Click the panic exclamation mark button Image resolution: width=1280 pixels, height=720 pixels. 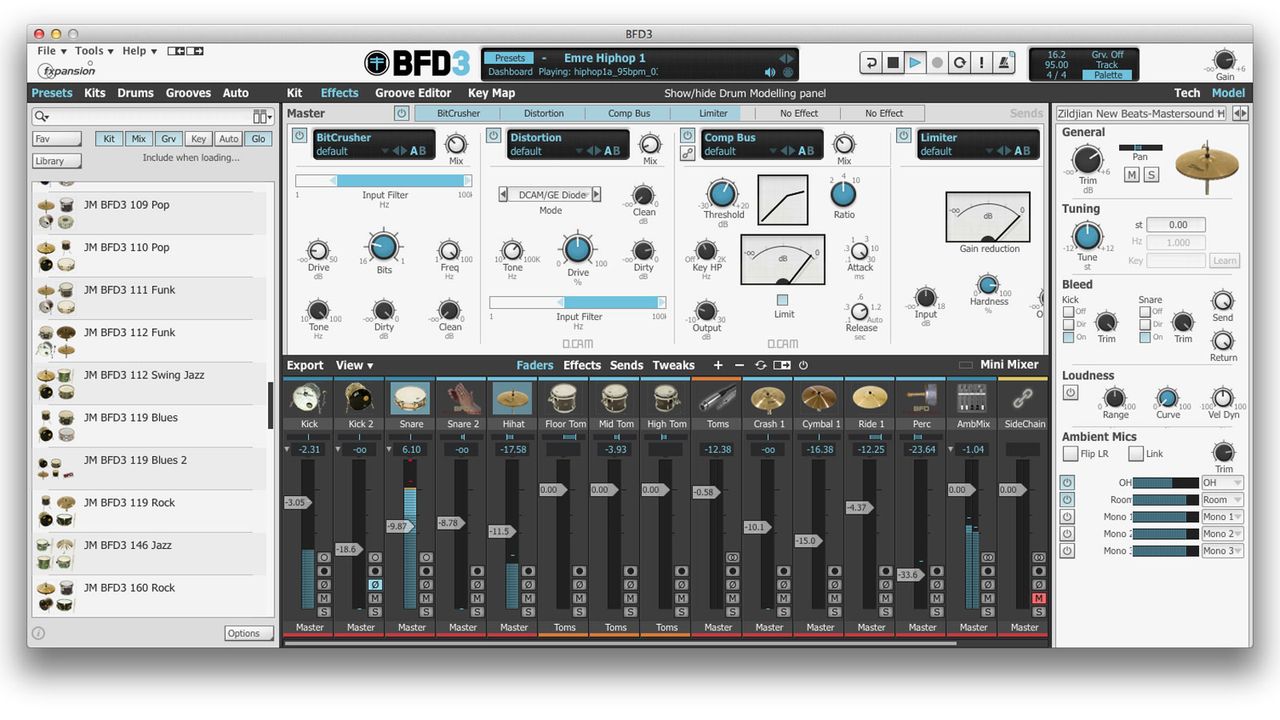(x=981, y=63)
